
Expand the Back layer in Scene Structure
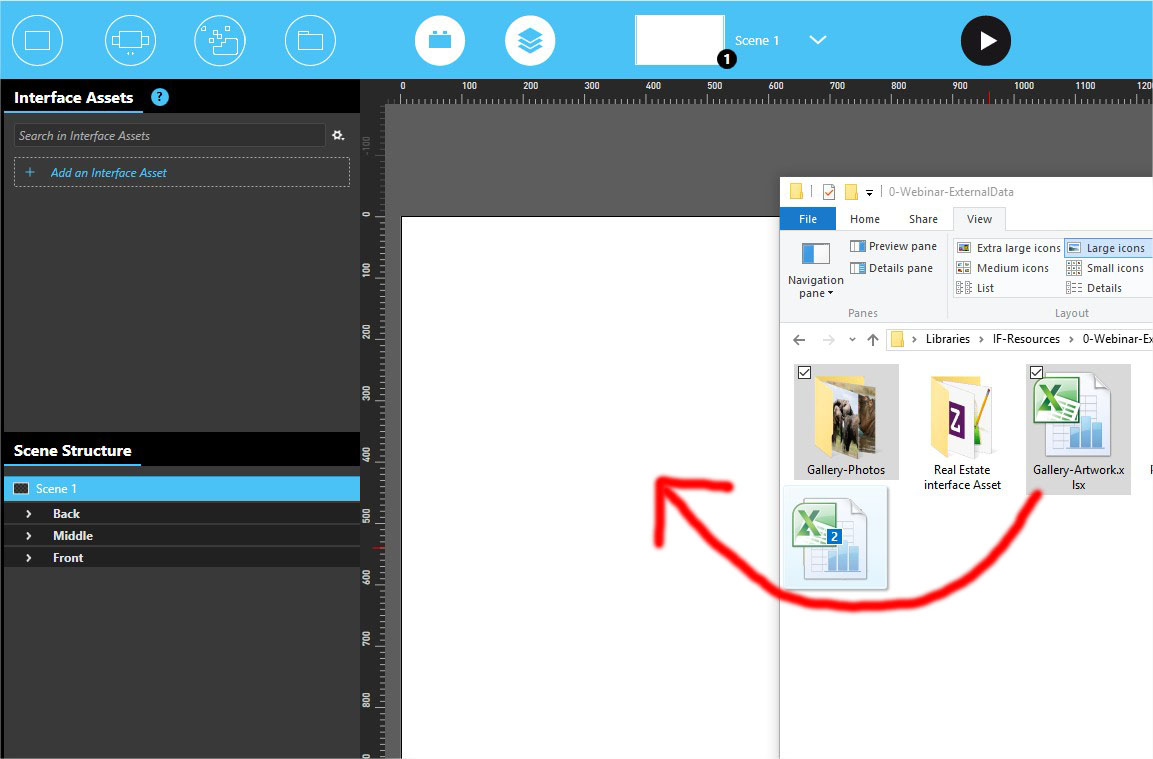pos(29,514)
